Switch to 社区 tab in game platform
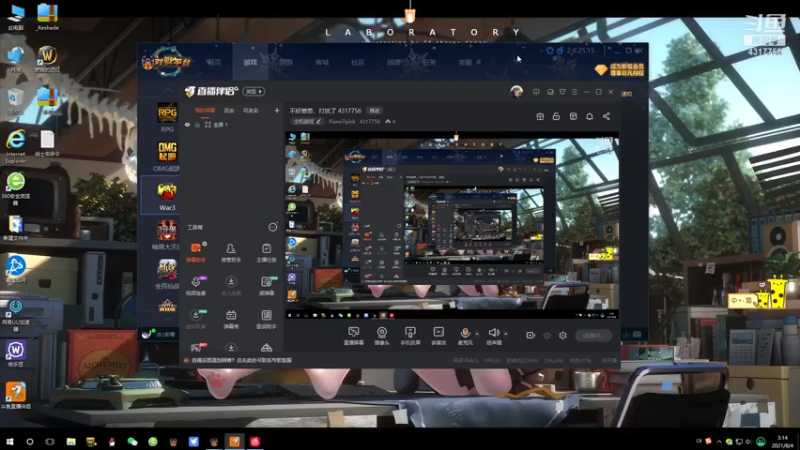 (x=358, y=62)
